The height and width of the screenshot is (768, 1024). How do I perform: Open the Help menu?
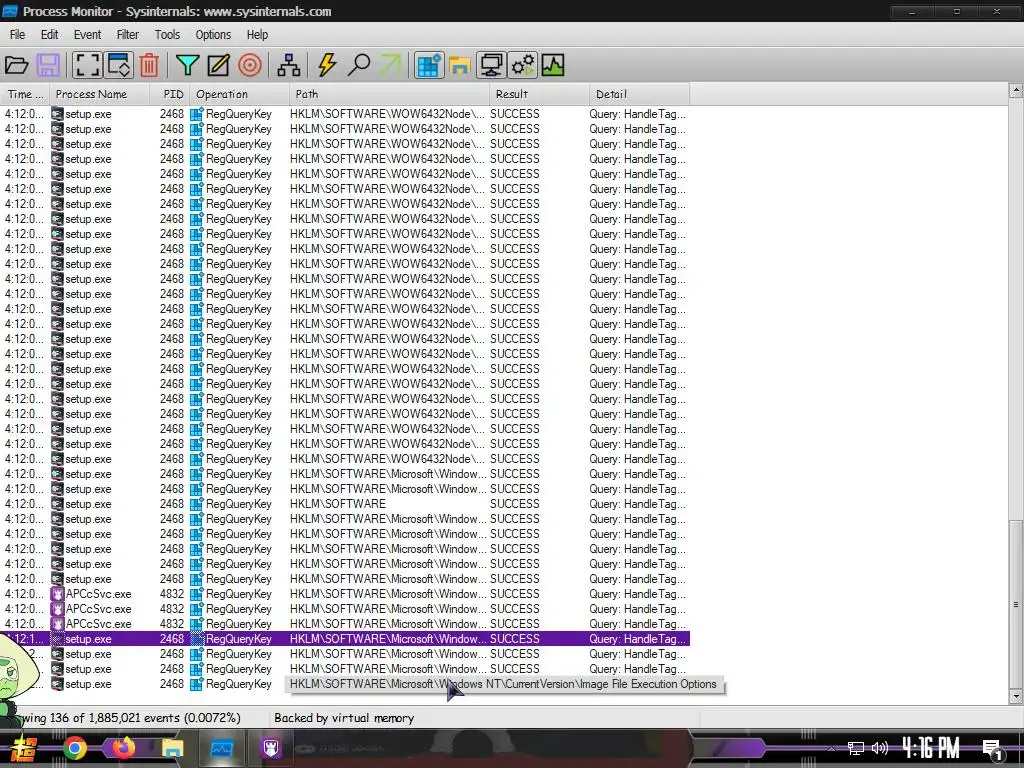[x=257, y=35]
